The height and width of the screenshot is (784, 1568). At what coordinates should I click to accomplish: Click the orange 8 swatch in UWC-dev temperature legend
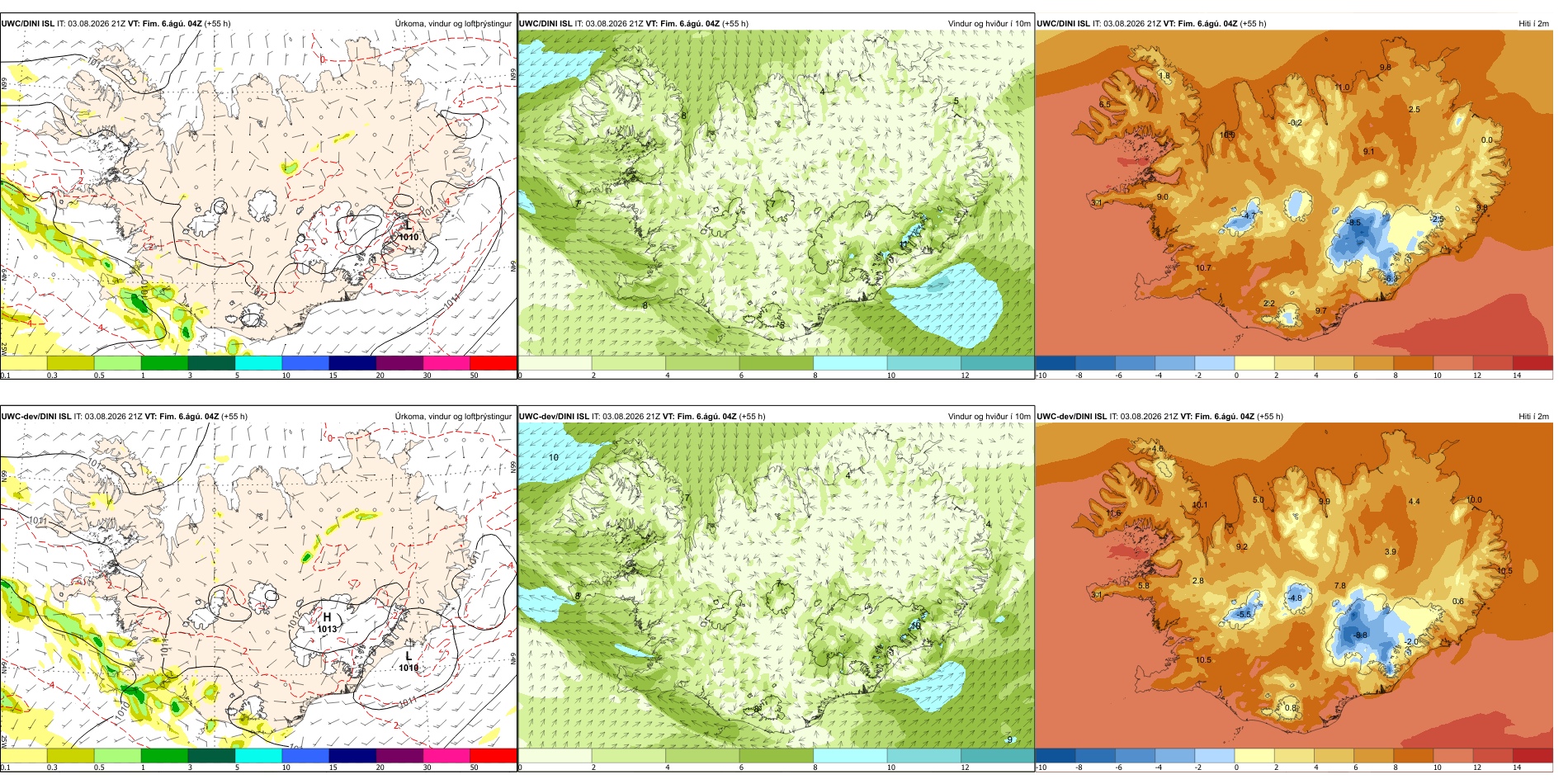click(x=1414, y=755)
